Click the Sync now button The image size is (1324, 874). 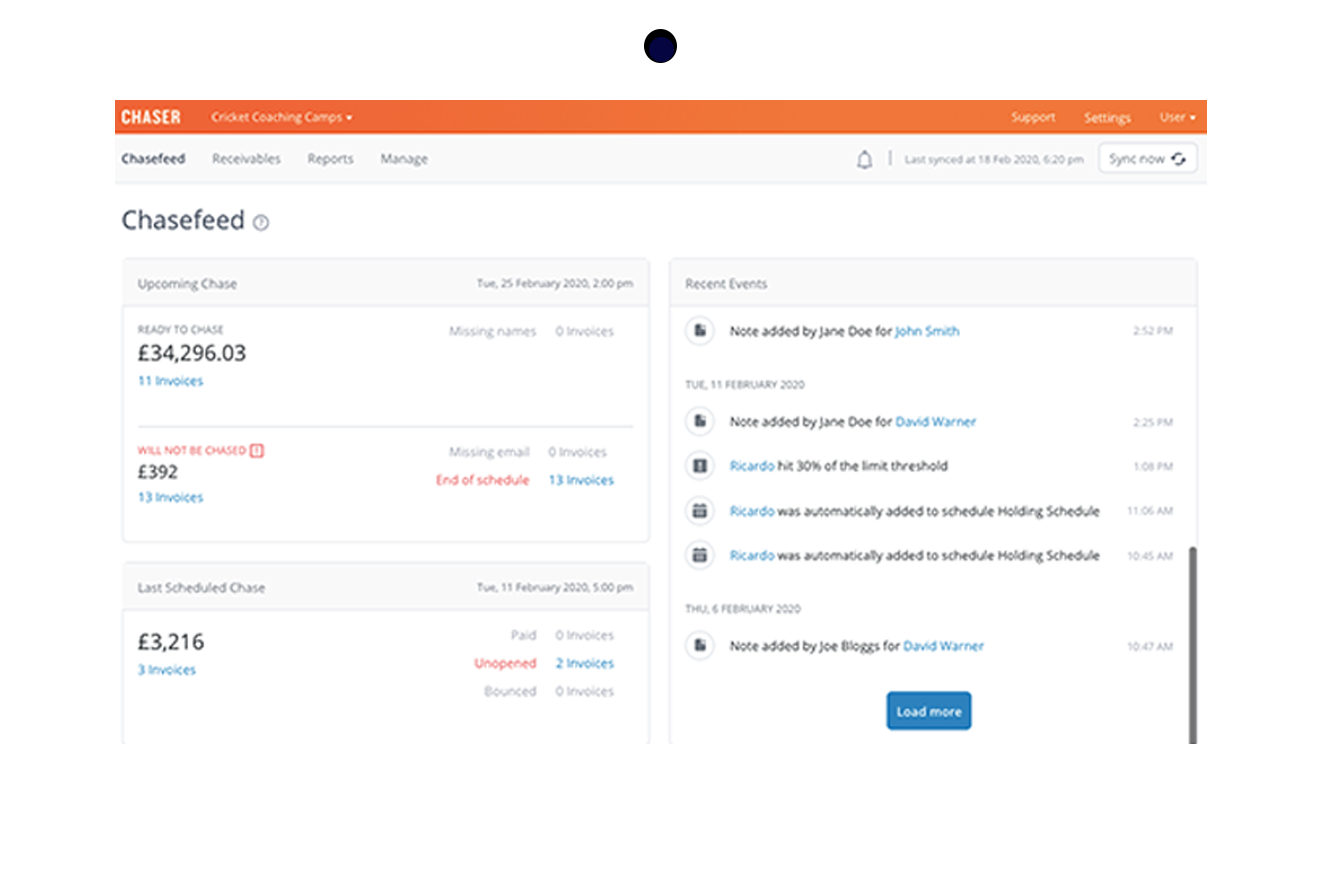click(x=1147, y=159)
